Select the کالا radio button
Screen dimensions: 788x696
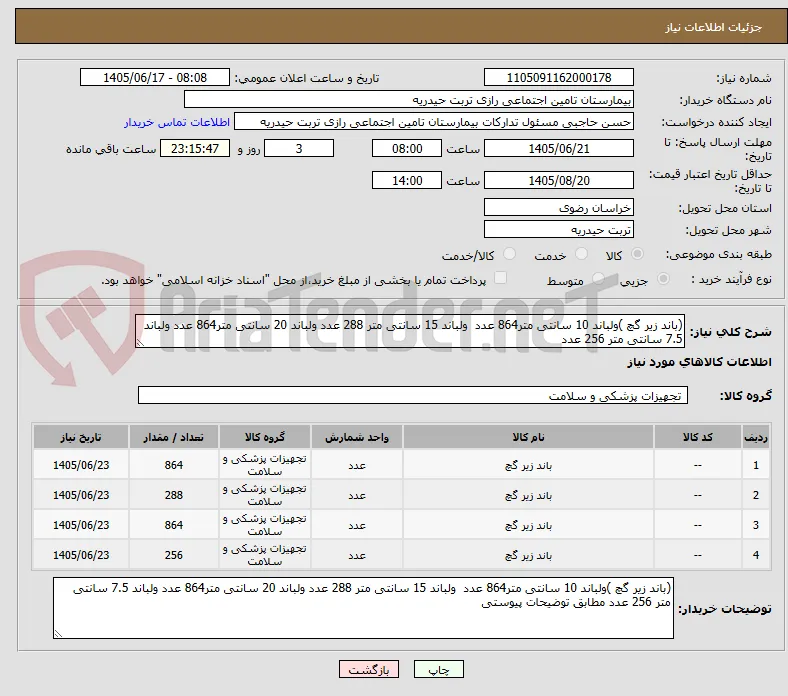click(637, 254)
